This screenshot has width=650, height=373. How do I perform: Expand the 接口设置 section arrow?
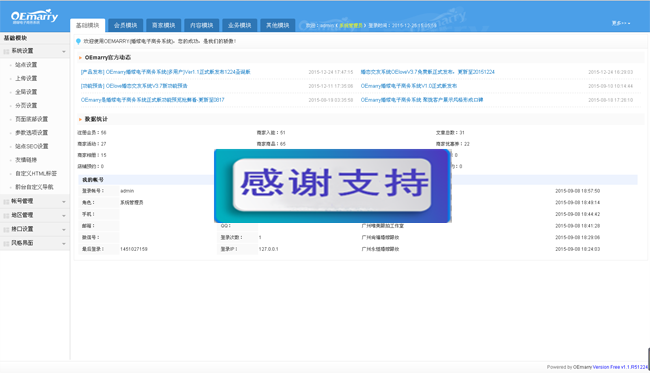(64, 230)
